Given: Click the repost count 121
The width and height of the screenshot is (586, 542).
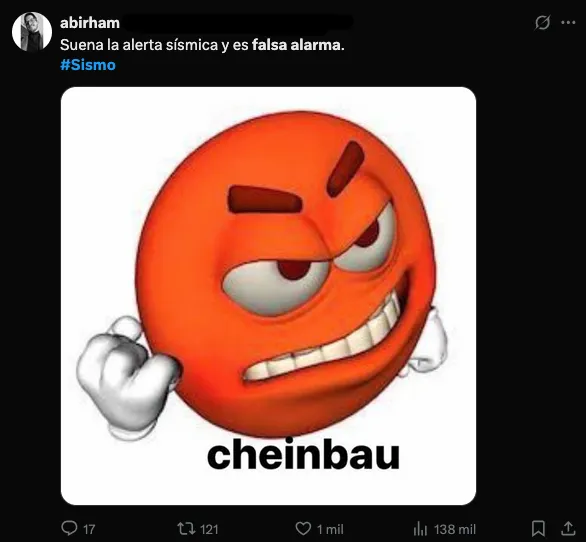Looking at the screenshot, I should click(x=209, y=529).
